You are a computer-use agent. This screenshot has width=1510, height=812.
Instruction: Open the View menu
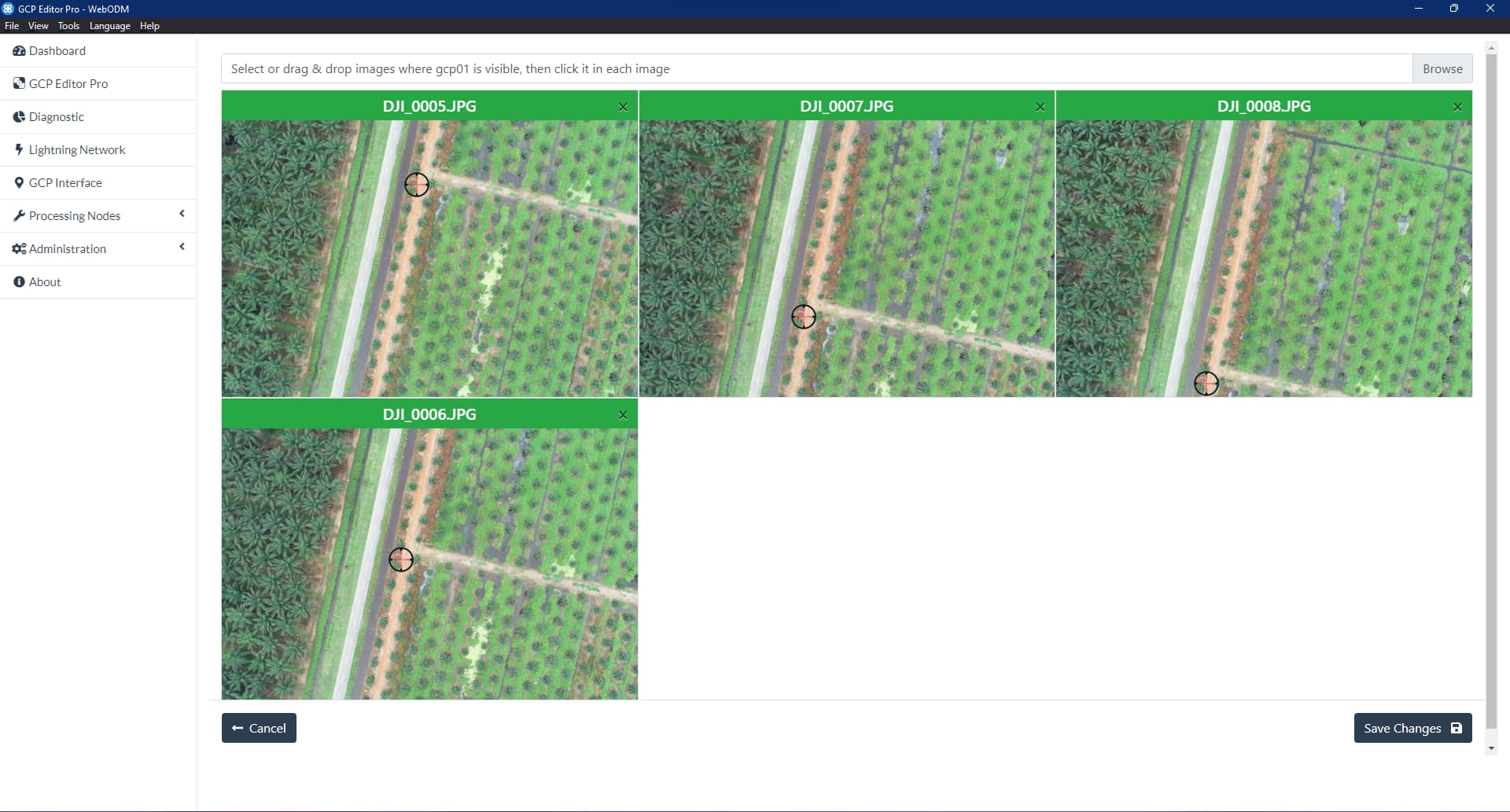38,25
